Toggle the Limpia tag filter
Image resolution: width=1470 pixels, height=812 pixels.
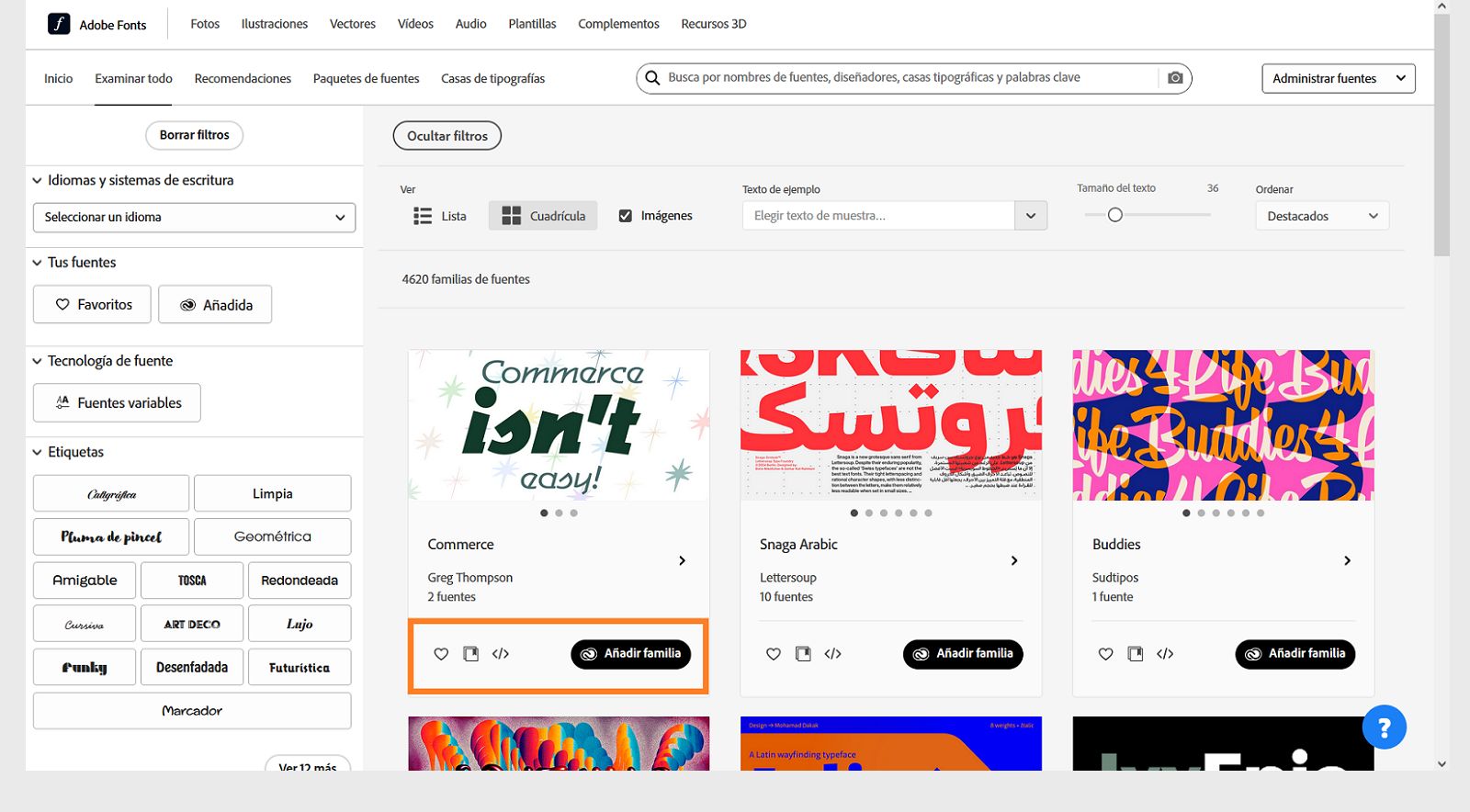273,493
